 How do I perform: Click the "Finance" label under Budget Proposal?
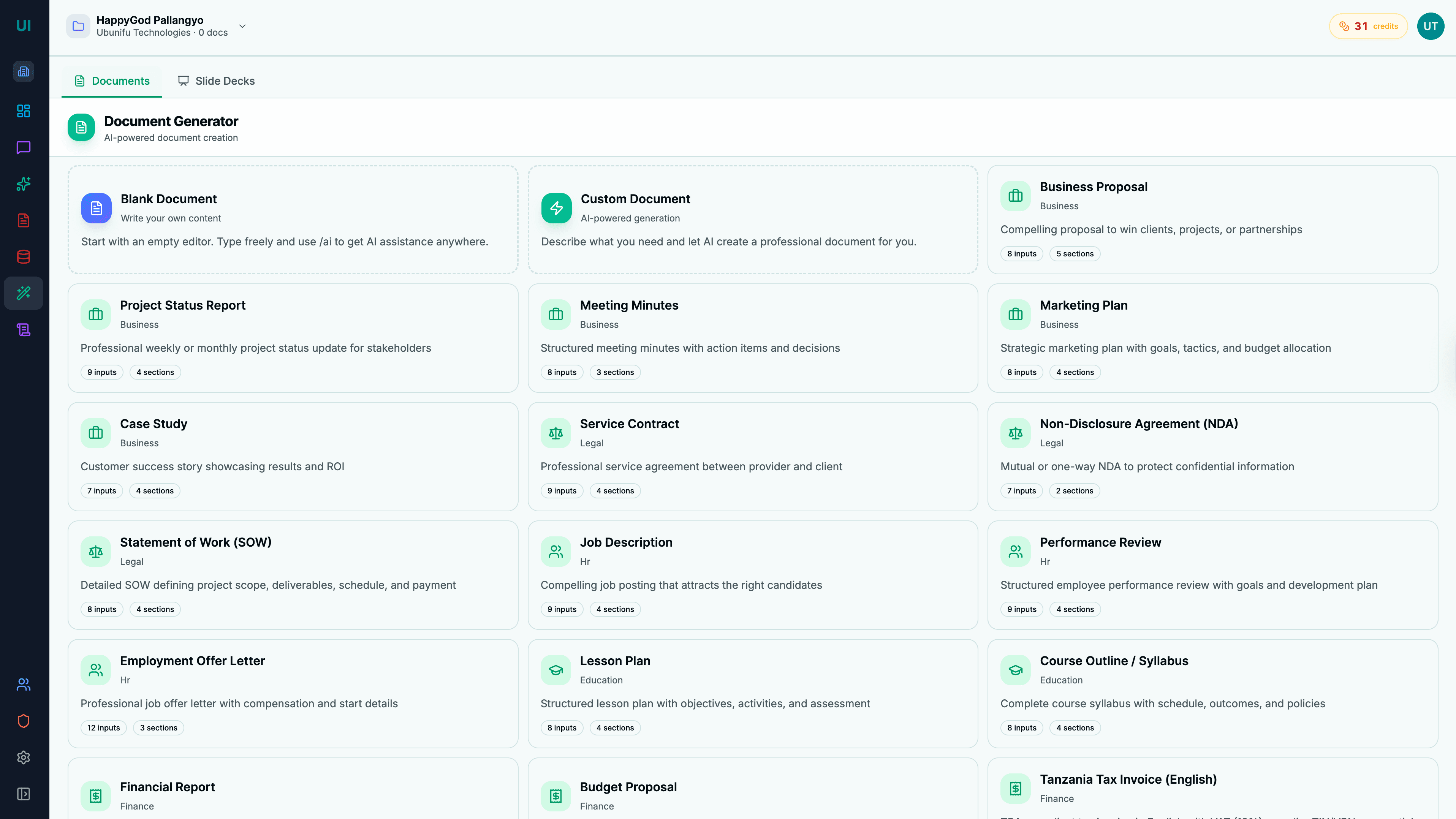coord(597,806)
